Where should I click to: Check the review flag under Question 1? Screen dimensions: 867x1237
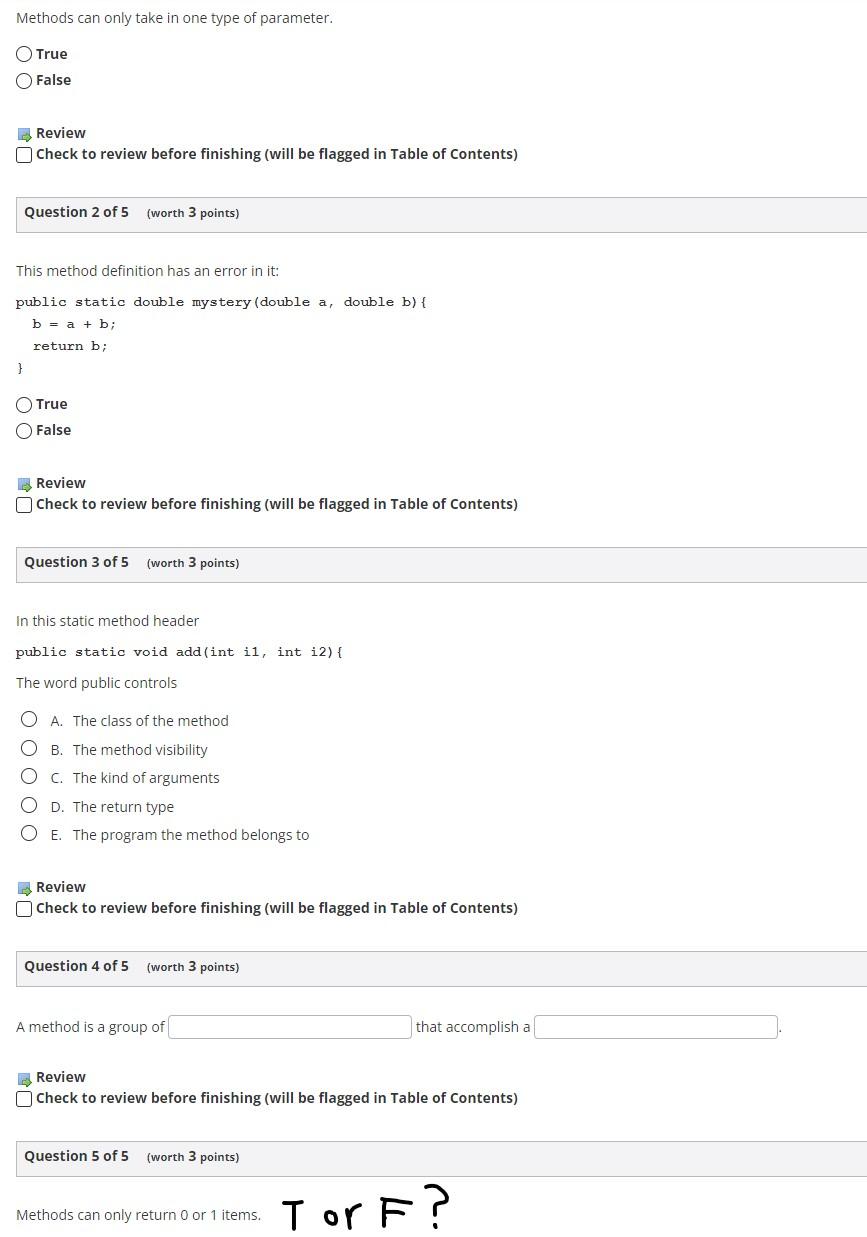(23, 154)
